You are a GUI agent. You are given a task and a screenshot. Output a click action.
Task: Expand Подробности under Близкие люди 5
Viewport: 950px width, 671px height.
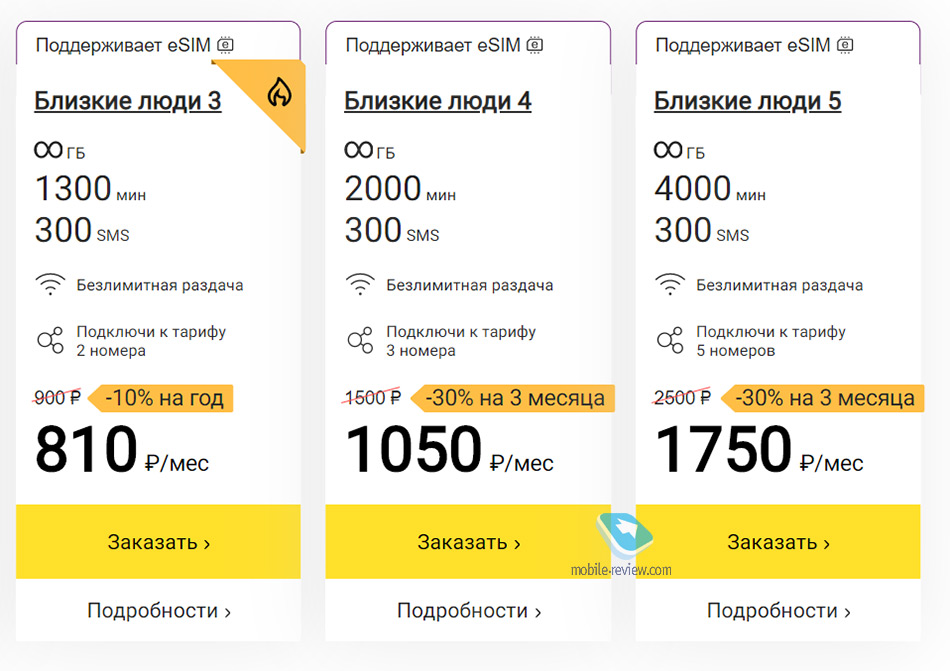[x=779, y=610]
